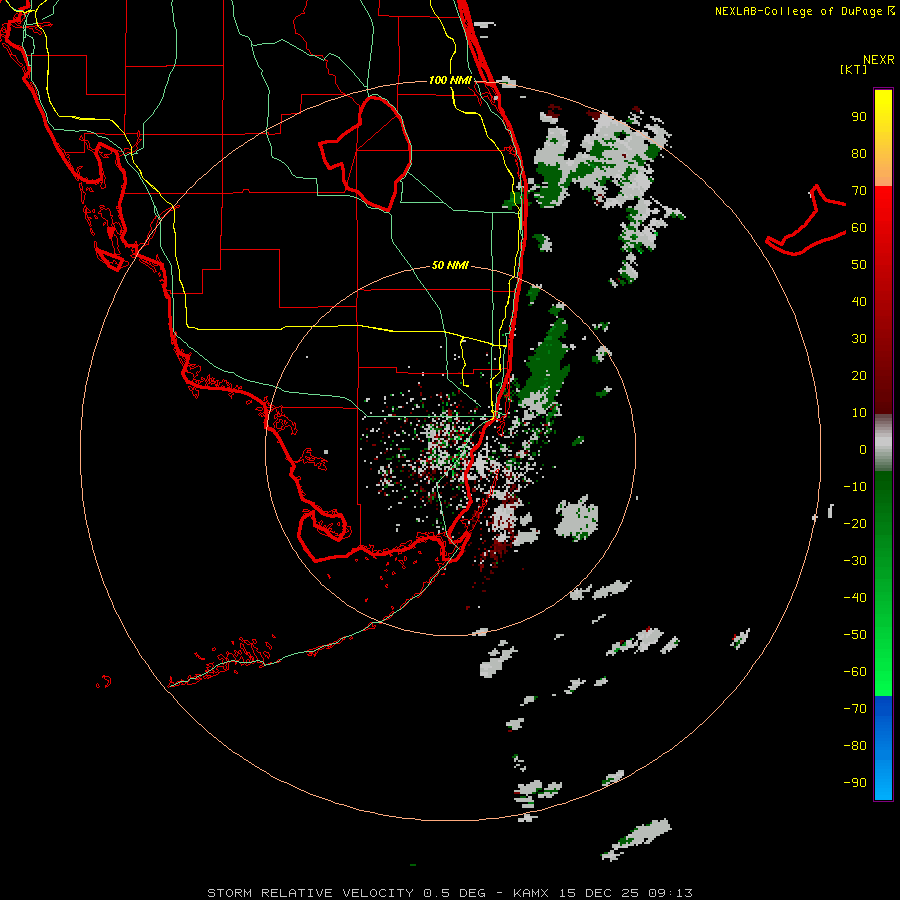Click the -40 value on velocity scale
Viewport: 900px width, 900px height.
pyautogui.click(x=855, y=598)
